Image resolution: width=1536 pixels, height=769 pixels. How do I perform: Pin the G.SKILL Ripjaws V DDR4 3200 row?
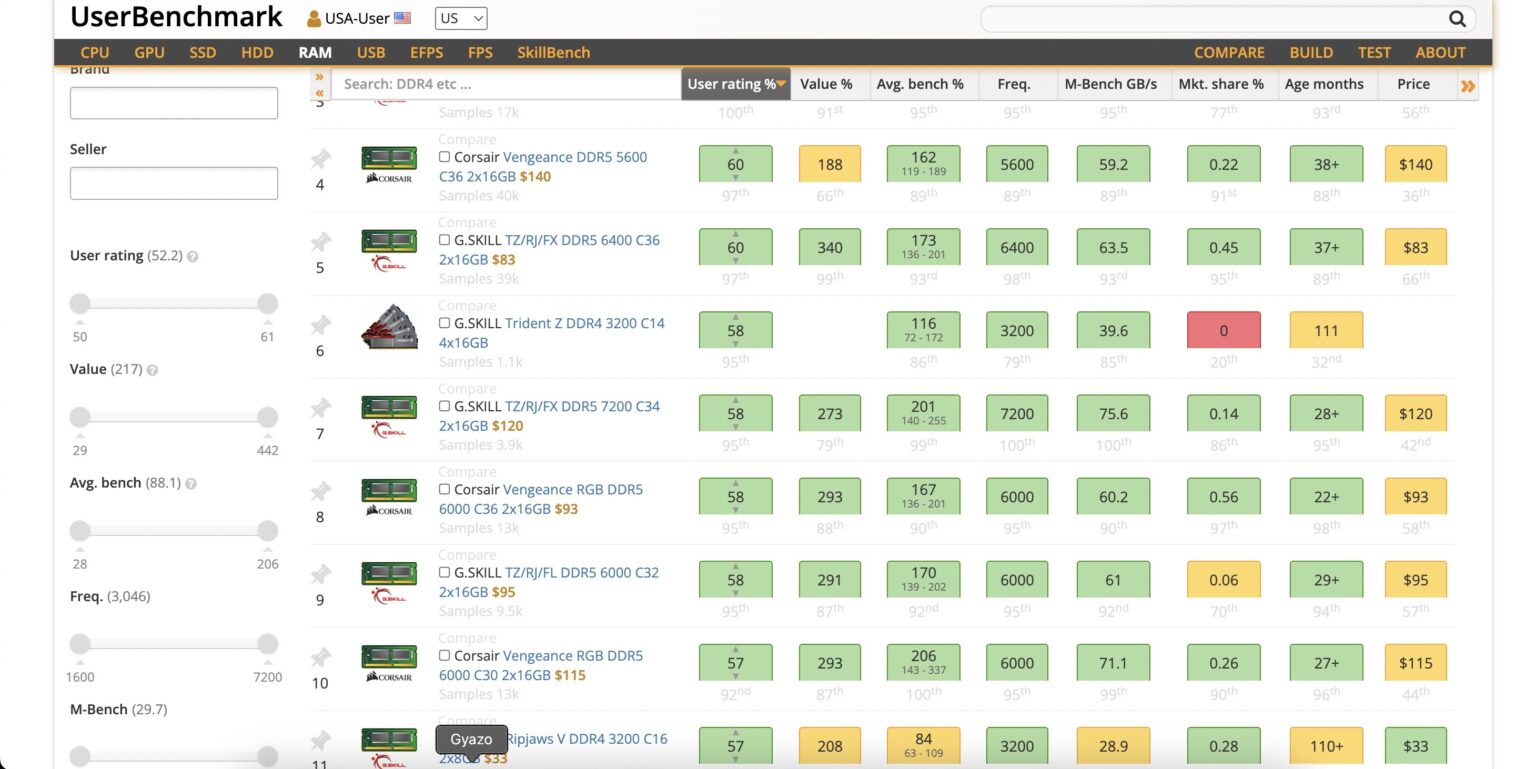point(320,740)
